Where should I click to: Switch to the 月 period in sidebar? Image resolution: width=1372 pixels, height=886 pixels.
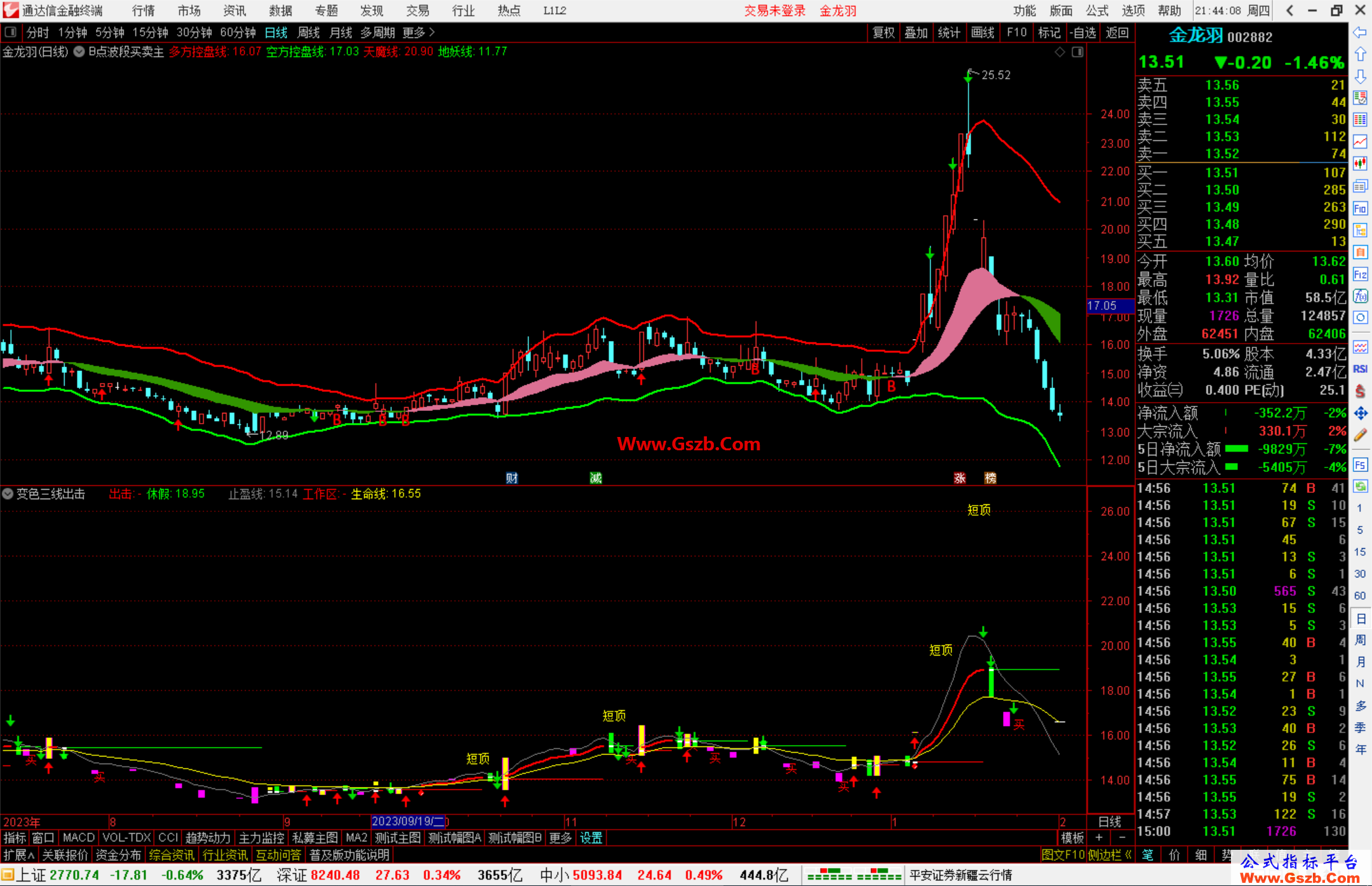coord(1360,662)
